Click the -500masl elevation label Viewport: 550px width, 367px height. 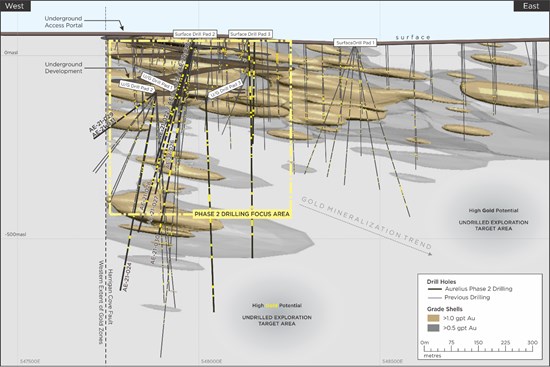[x=15, y=234]
